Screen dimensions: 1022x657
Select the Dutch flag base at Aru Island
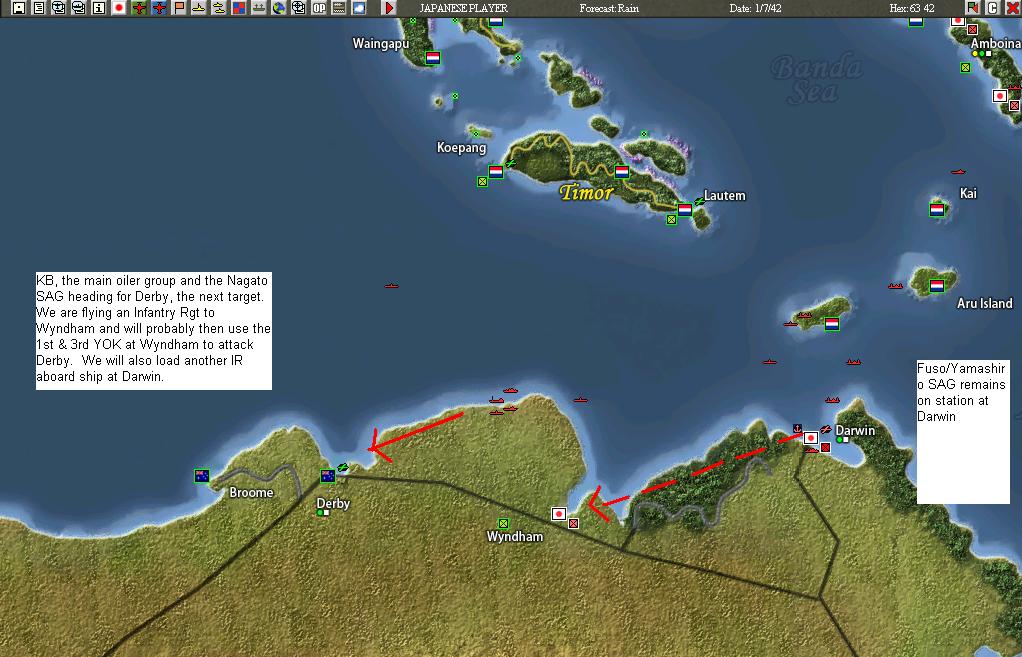(x=937, y=285)
